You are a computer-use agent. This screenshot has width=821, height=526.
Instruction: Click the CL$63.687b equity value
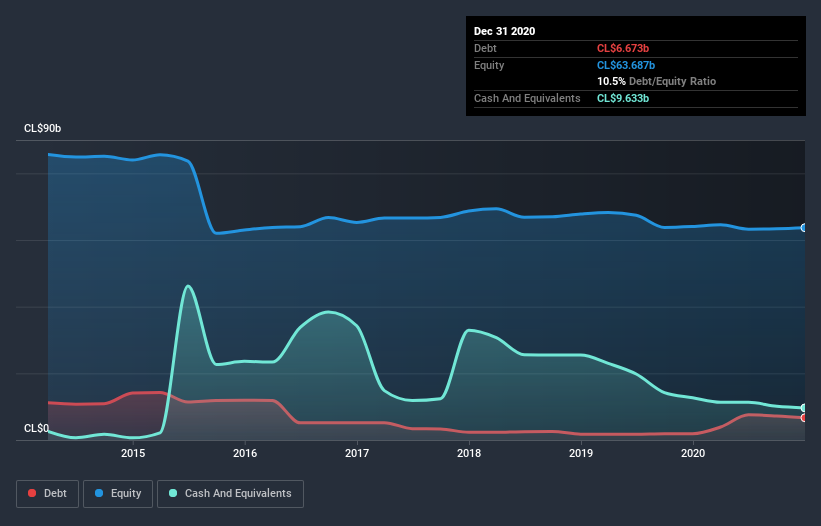coord(626,65)
